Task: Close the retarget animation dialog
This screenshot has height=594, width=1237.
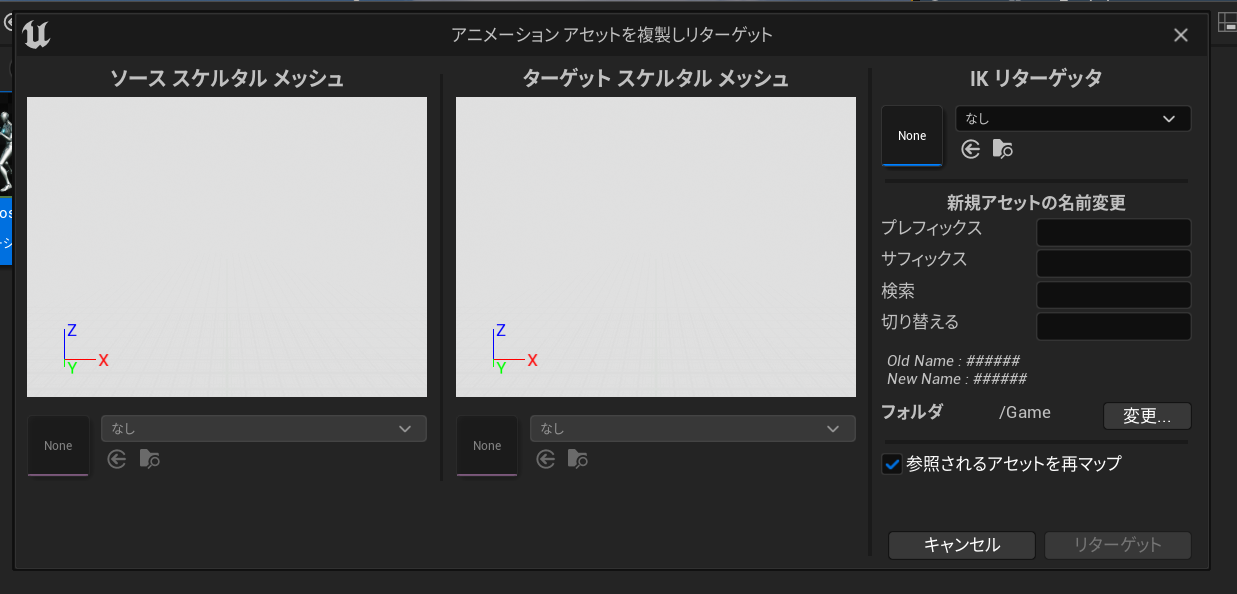Action: pos(1181,35)
